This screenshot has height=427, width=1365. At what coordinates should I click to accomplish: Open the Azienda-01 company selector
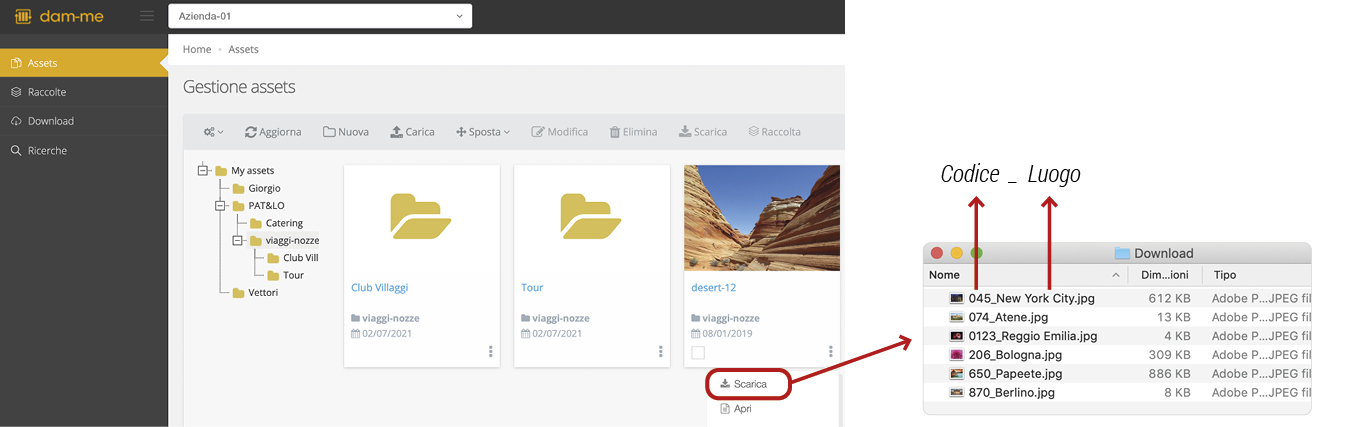click(x=319, y=16)
